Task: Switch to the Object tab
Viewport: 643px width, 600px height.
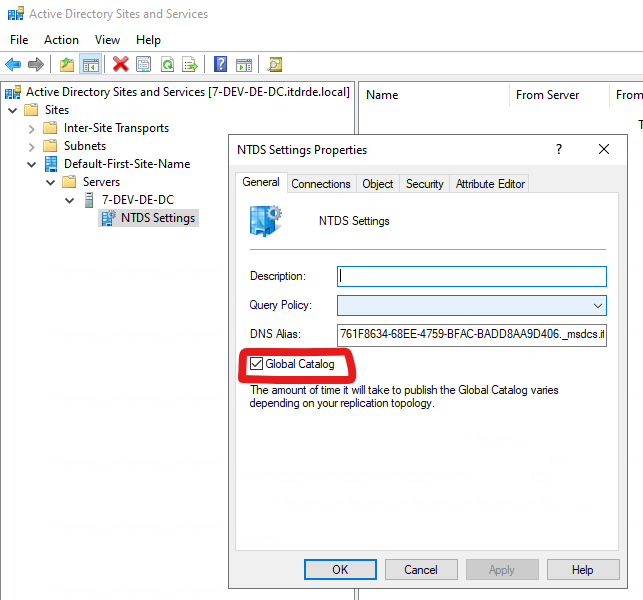Action: tap(377, 184)
